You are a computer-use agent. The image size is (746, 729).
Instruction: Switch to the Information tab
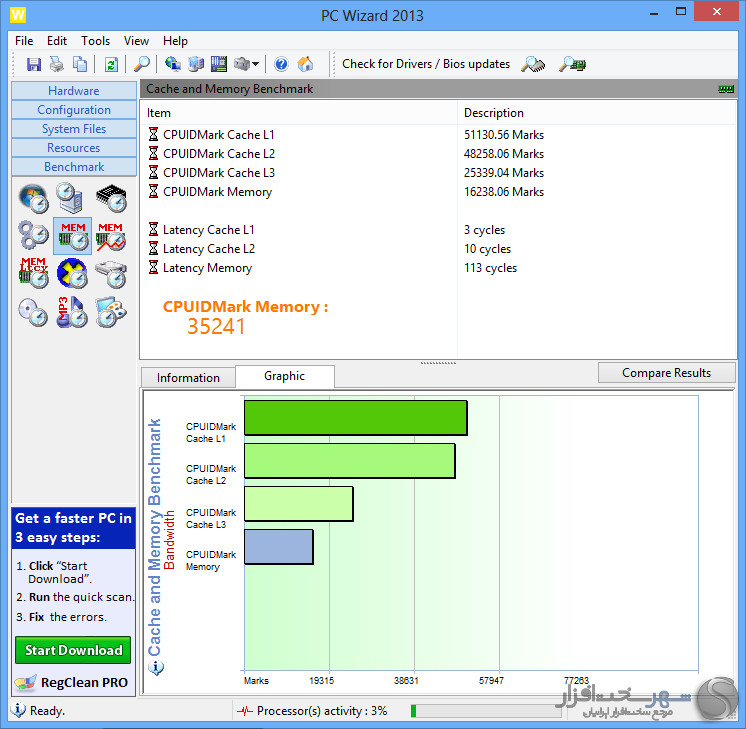pos(188,377)
